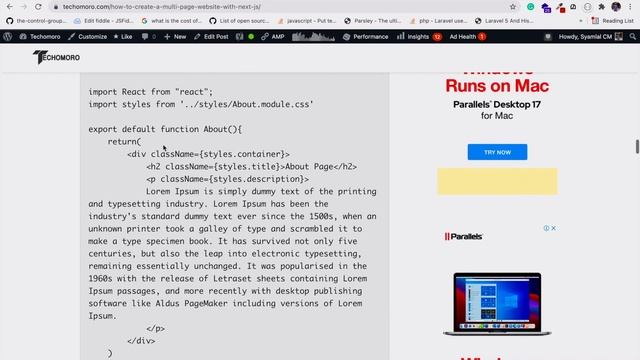Click the page vertical scrollbar thumb

point(637,147)
